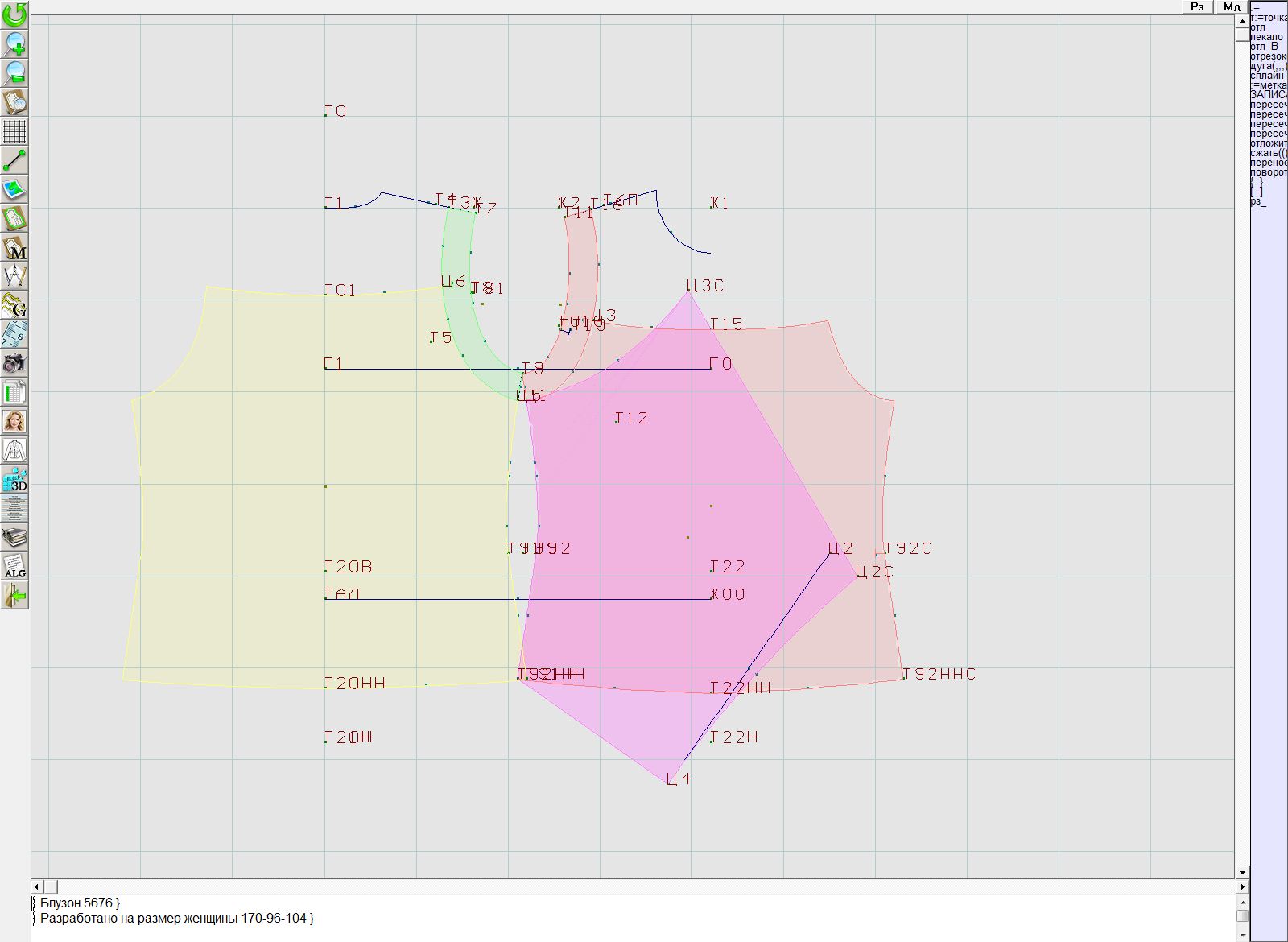Open the stacked books library icon

[14, 537]
